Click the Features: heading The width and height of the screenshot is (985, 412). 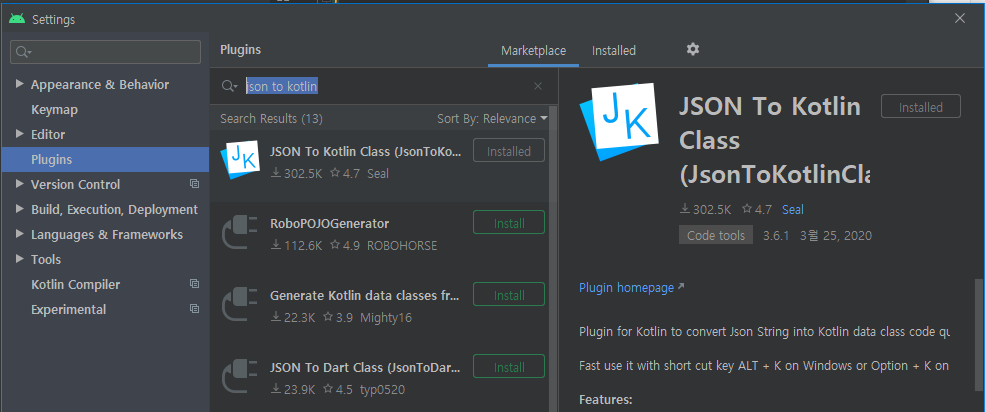tap(606, 399)
